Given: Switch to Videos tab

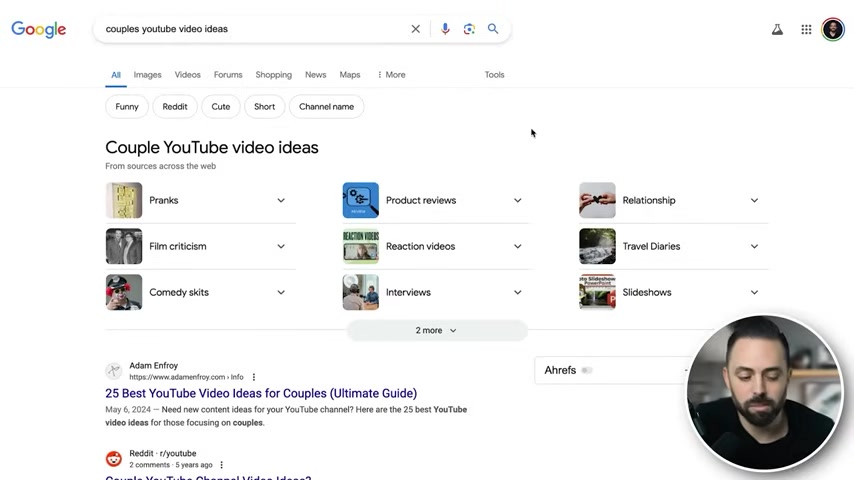Looking at the screenshot, I should pos(187,75).
